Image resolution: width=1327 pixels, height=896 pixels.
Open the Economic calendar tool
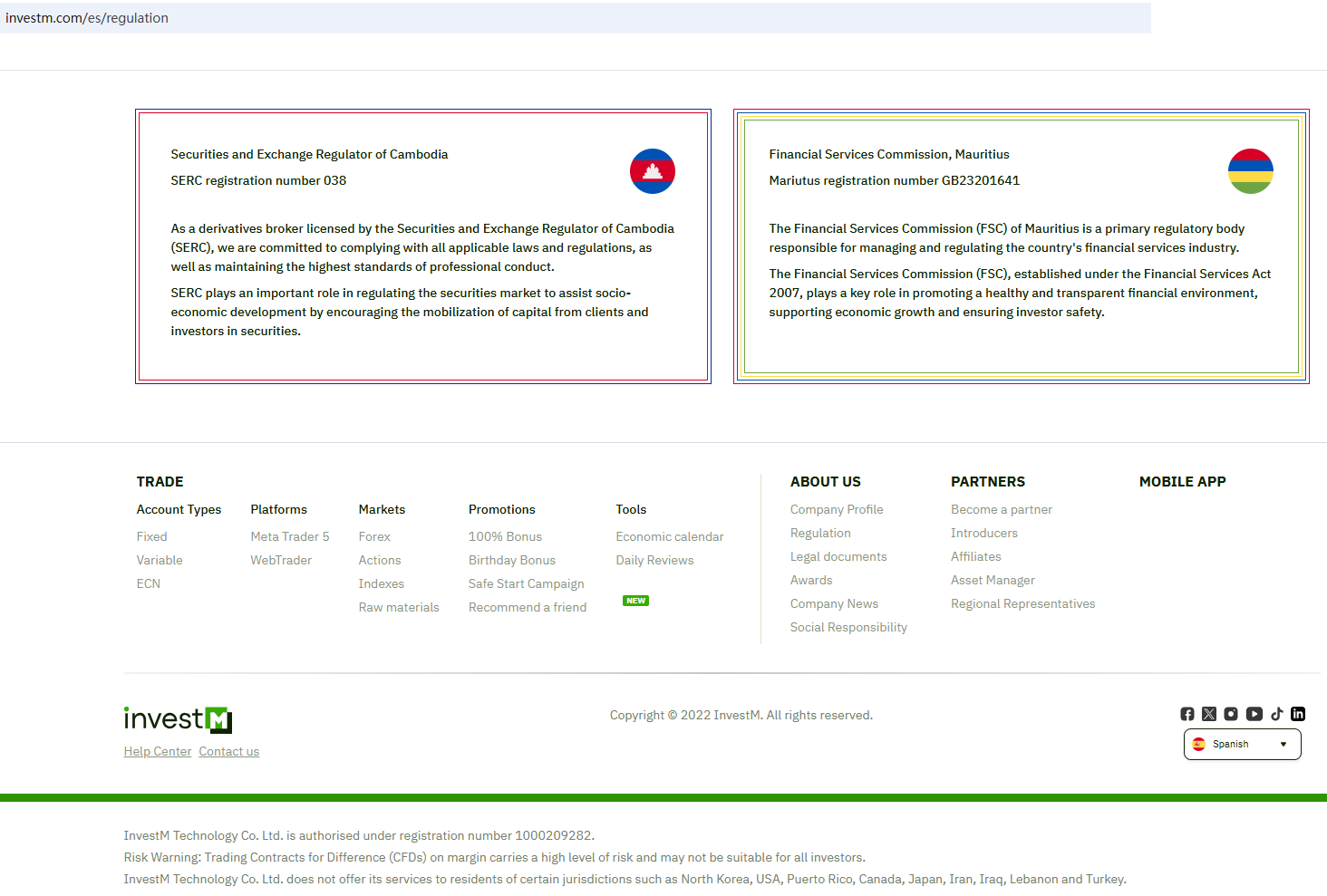pos(670,536)
